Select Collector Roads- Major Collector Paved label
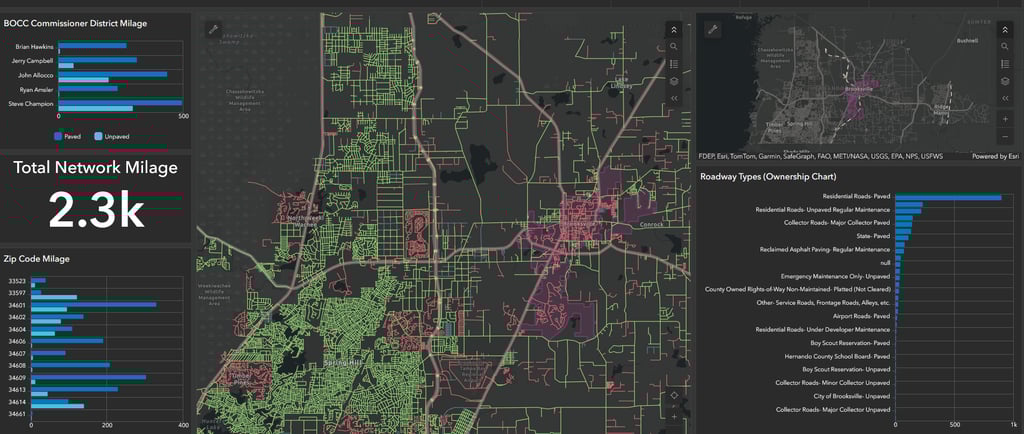Image resolution: width=1024 pixels, height=434 pixels. (837, 223)
